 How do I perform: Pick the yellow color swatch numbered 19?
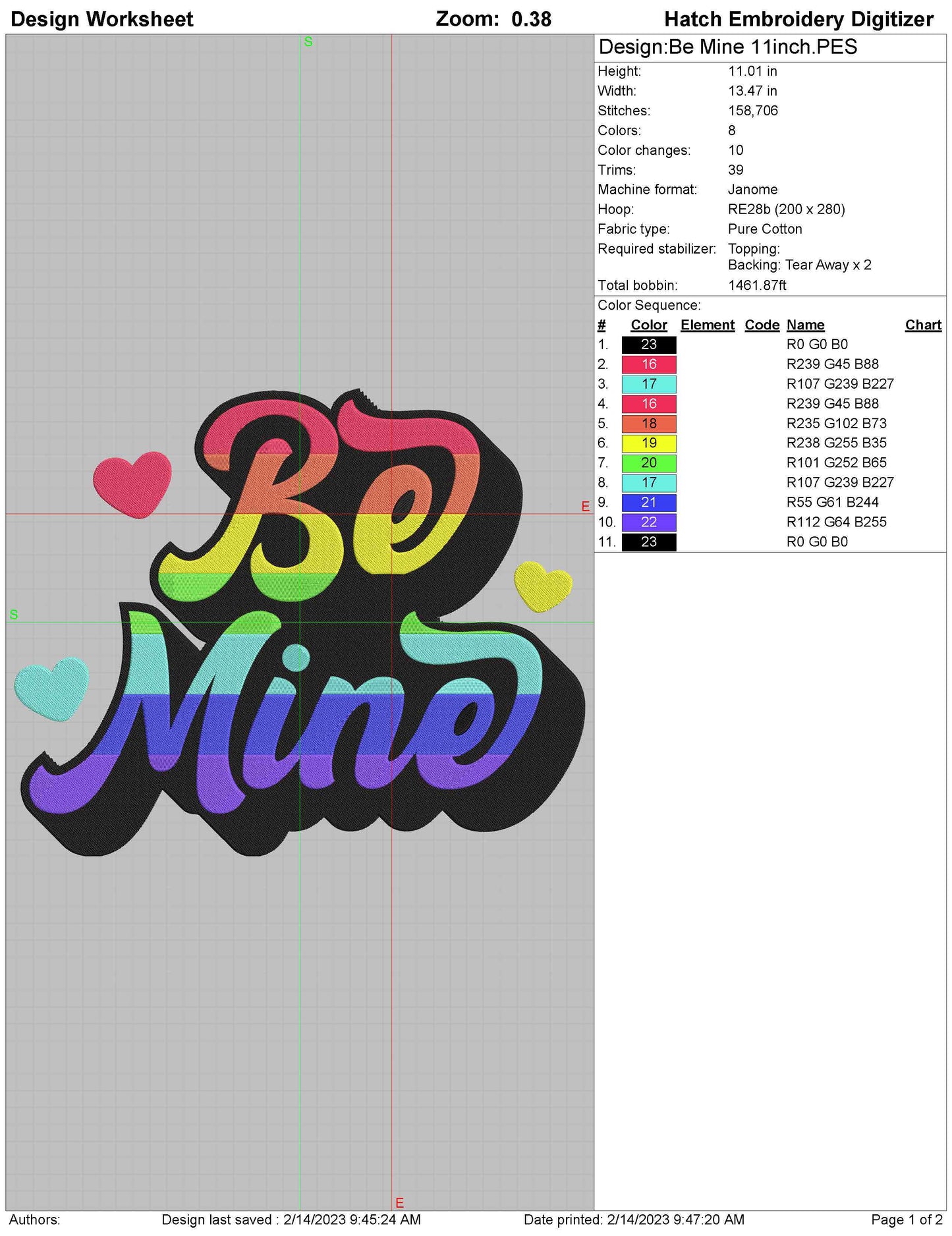(648, 443)
